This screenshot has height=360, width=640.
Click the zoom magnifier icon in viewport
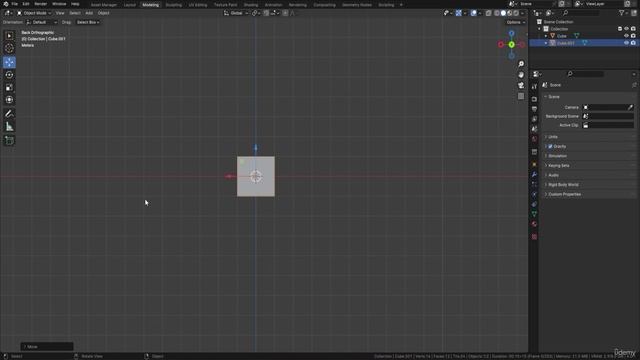tap(521, 64)
